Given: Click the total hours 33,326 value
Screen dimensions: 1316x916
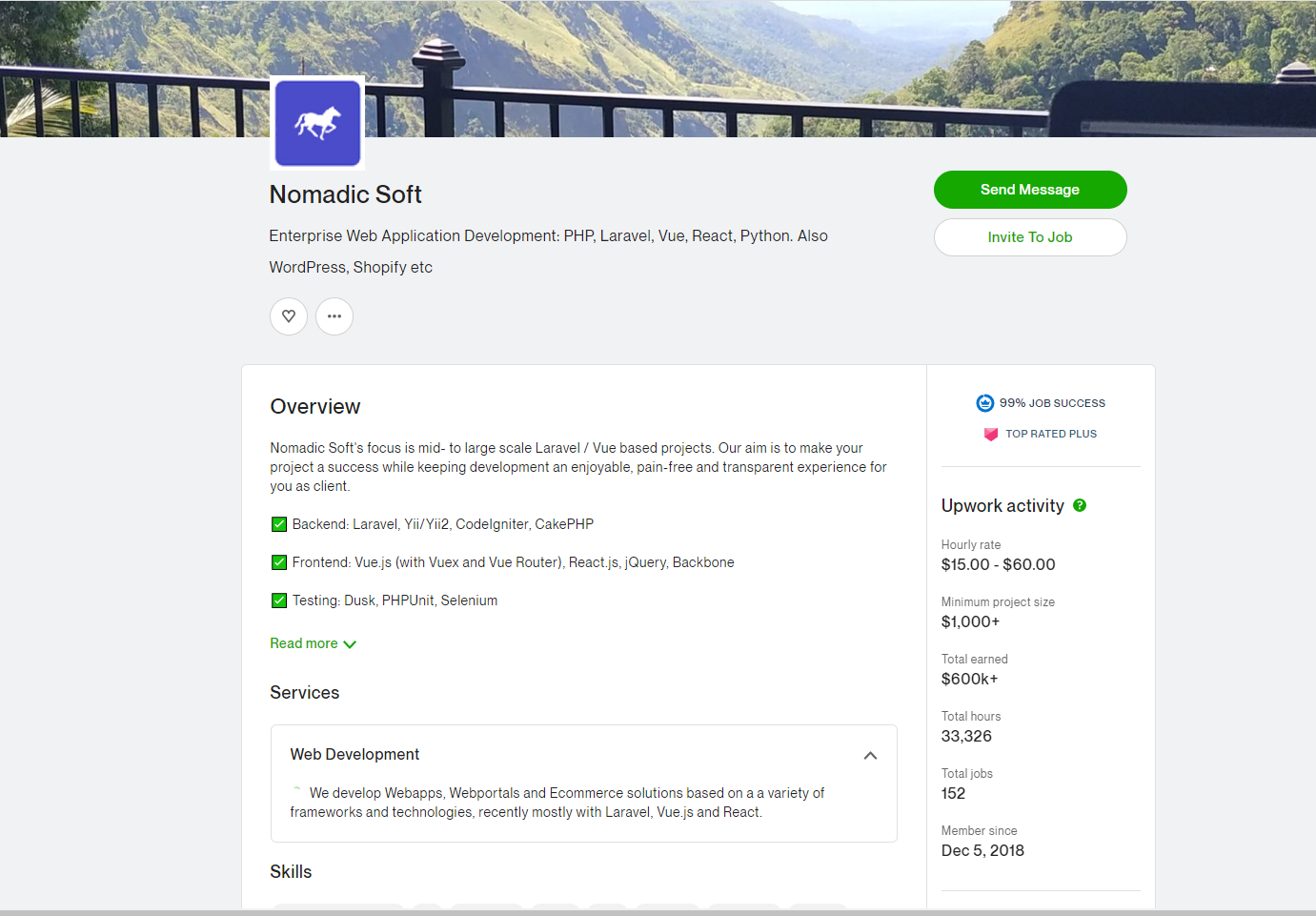Looking at the screenshot, I should [x=967, y=736].
